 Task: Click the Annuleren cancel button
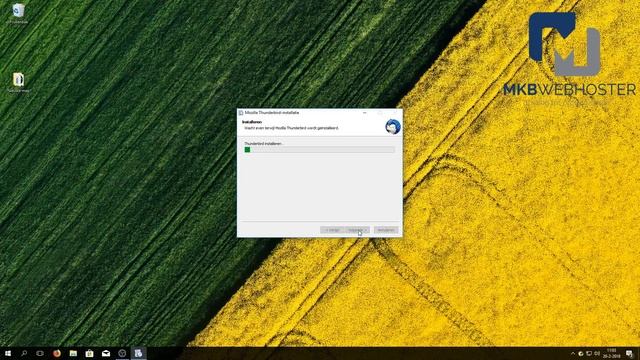386,230
